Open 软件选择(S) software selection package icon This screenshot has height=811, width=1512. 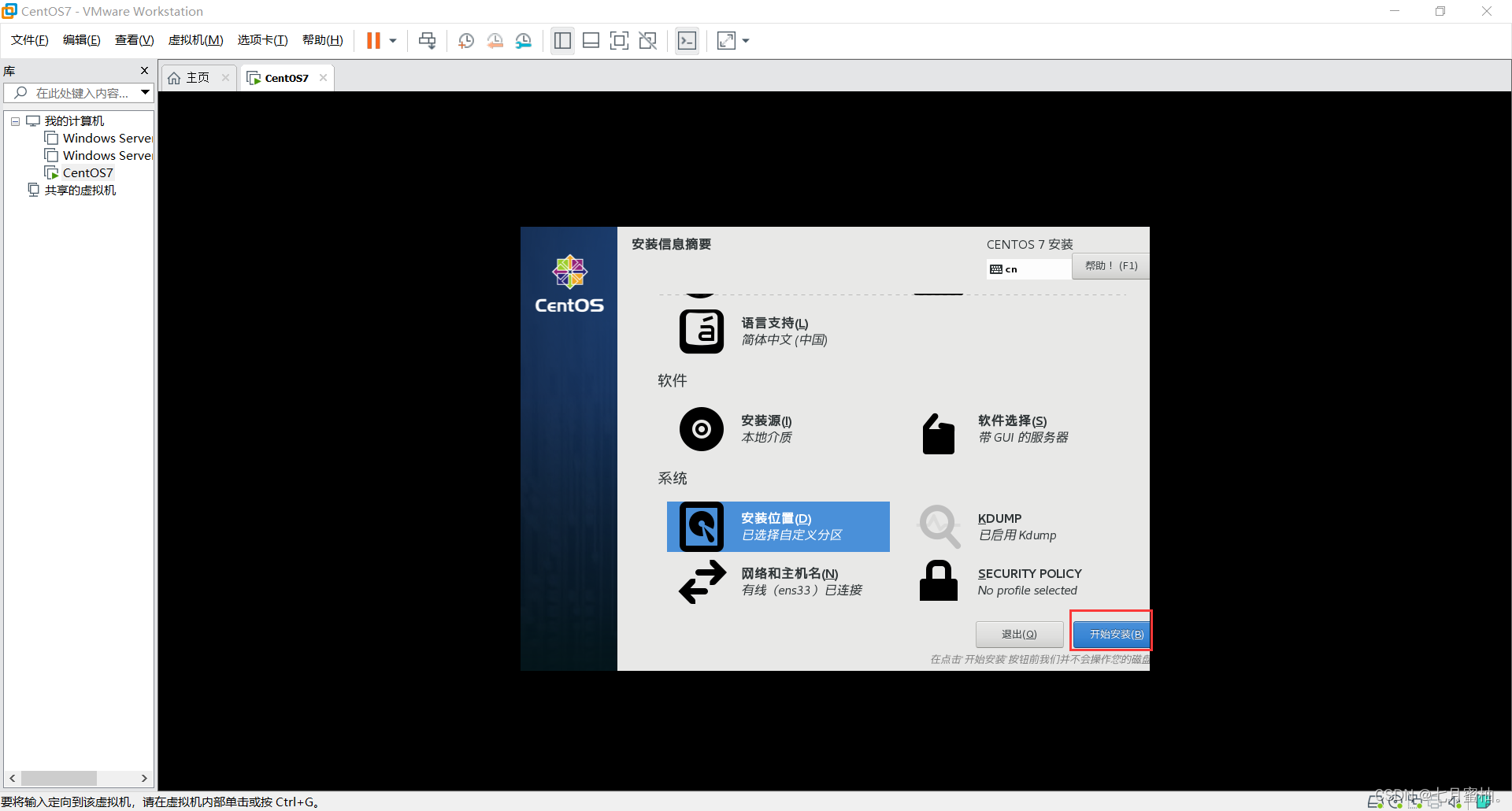point(939,433)
